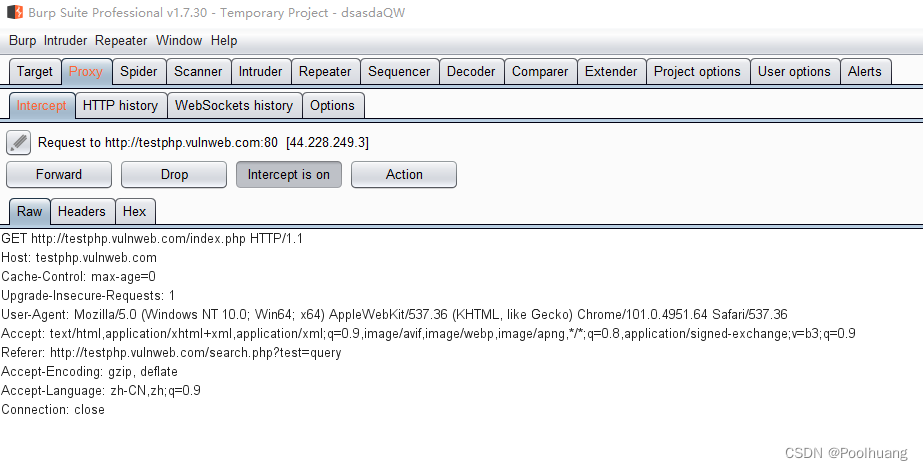Viewport: 923px width, 470px height.
Task: Switch to the Hex view tab
Action: tap(134, 211)
